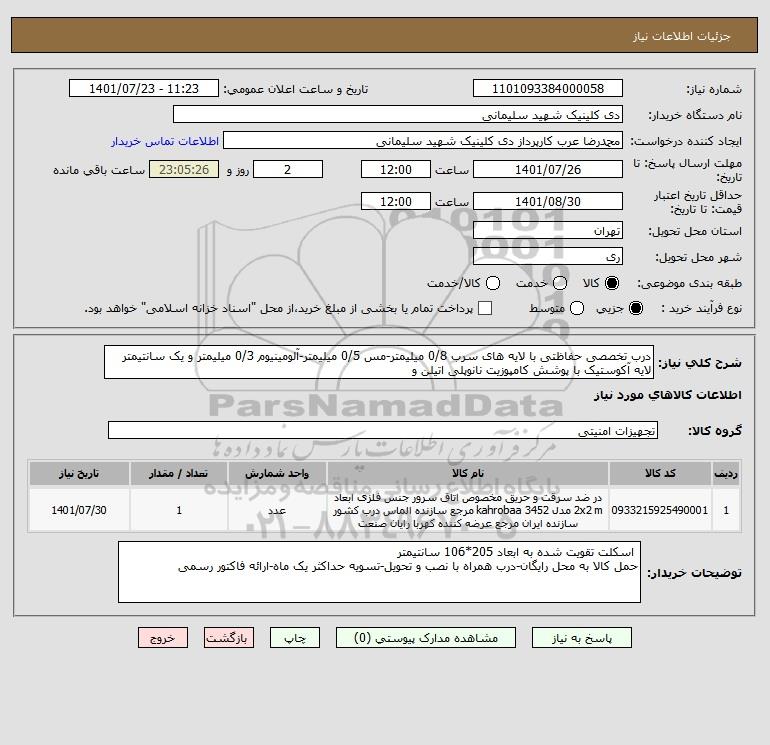Screen dimensions: 770x745
Task: Click the تعداد / مقدار column header
Action: click(x=179, y=473)
